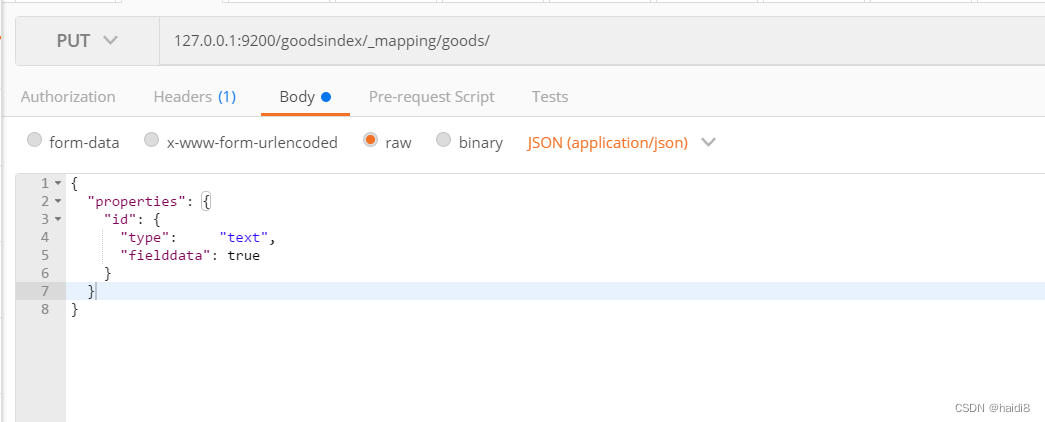Collapse the properties block fold arrow
Image resolution: width=1045 pixels, height=422 pixels.
click(57, 201)
